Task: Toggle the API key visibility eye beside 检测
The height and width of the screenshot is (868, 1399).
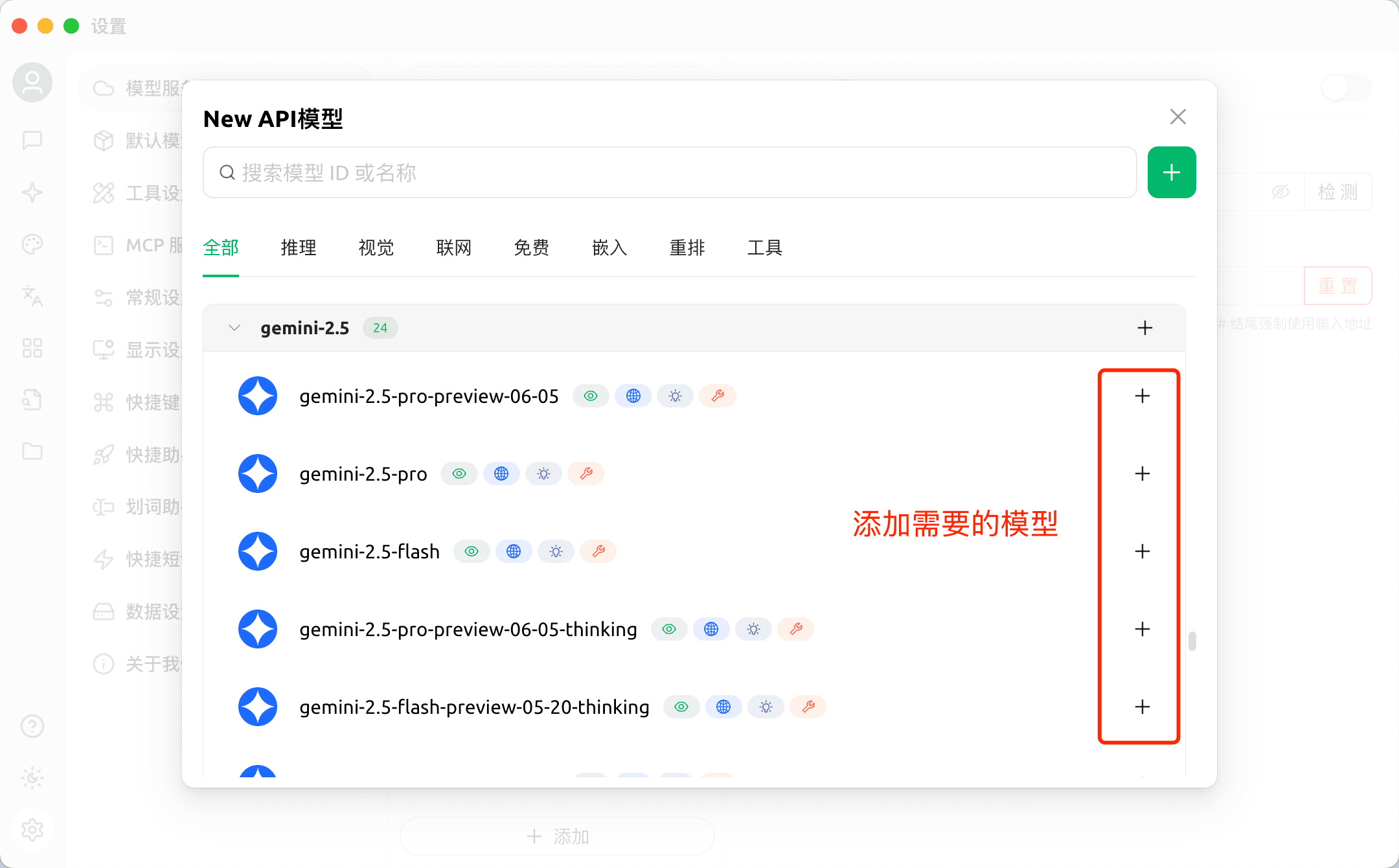Action: [1279, 192]
